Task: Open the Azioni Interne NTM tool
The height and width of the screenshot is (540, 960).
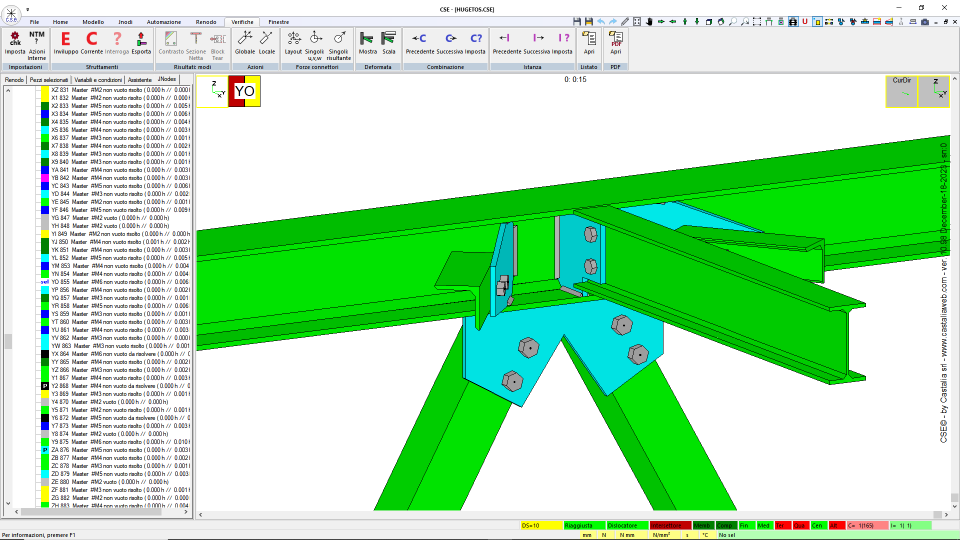Action: coord(37,45)
